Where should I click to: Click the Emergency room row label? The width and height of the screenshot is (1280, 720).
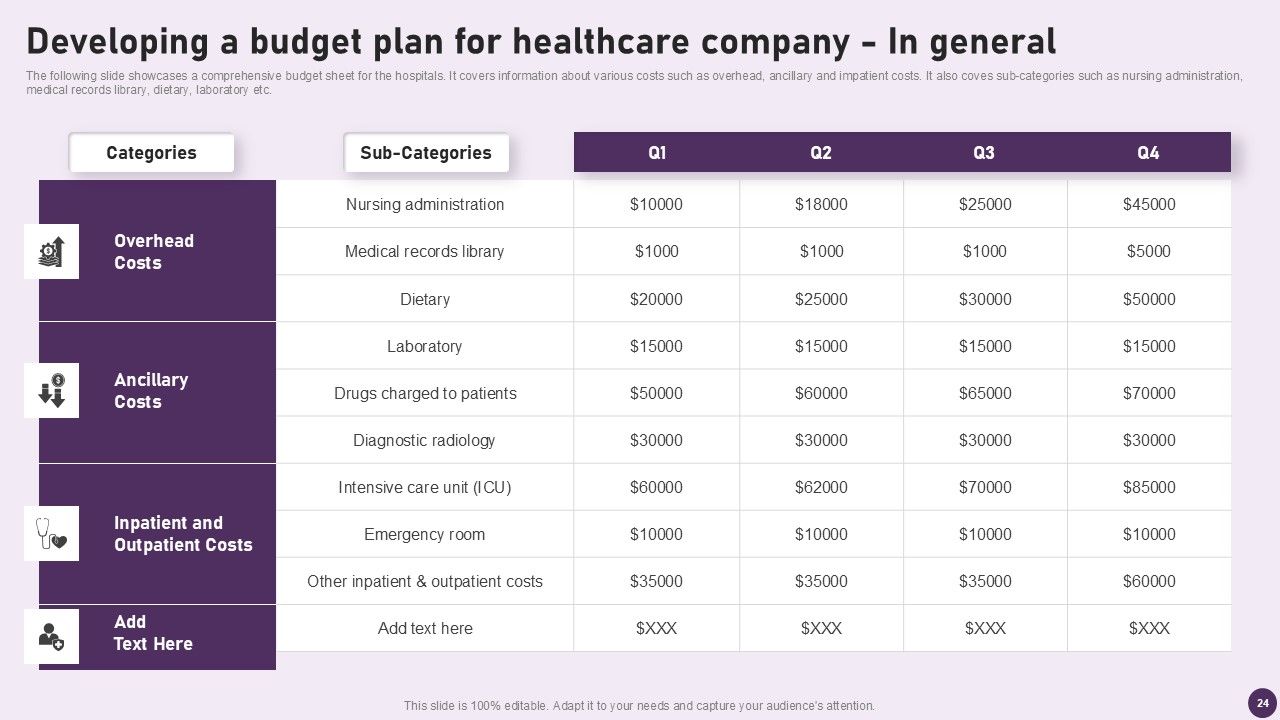point(425,534)
